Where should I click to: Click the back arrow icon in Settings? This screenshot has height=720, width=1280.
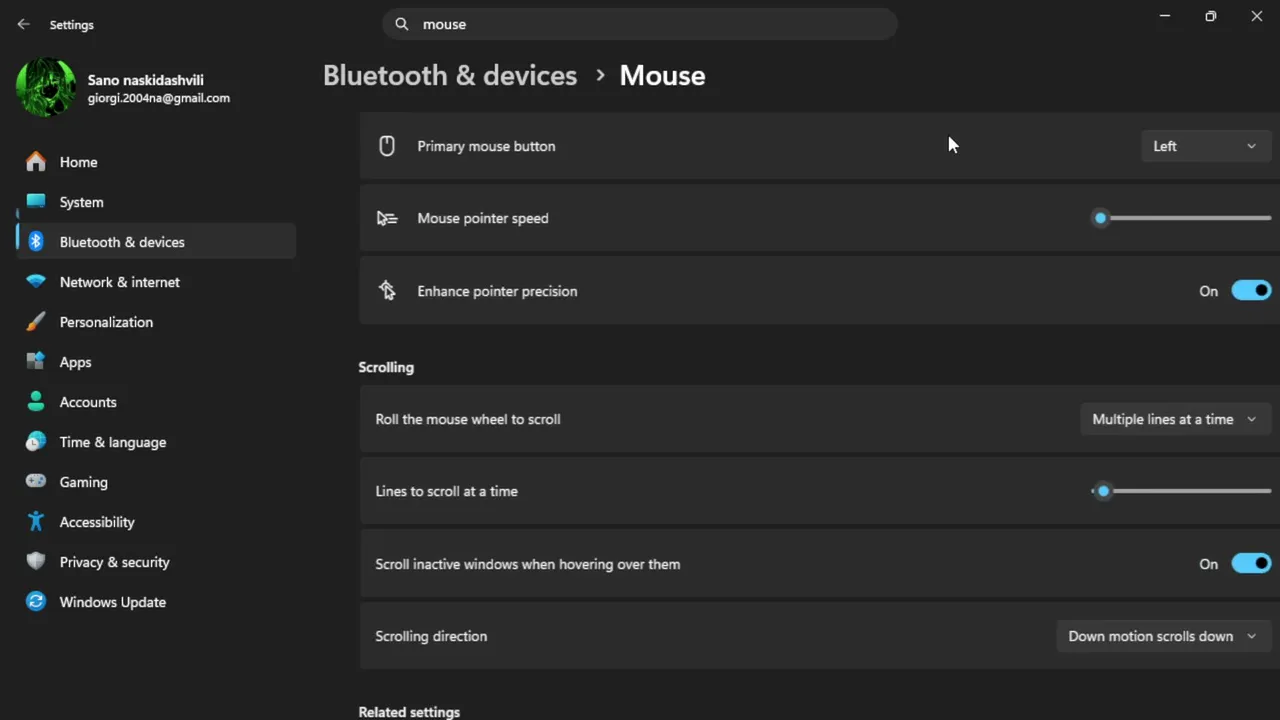[23, 24]
